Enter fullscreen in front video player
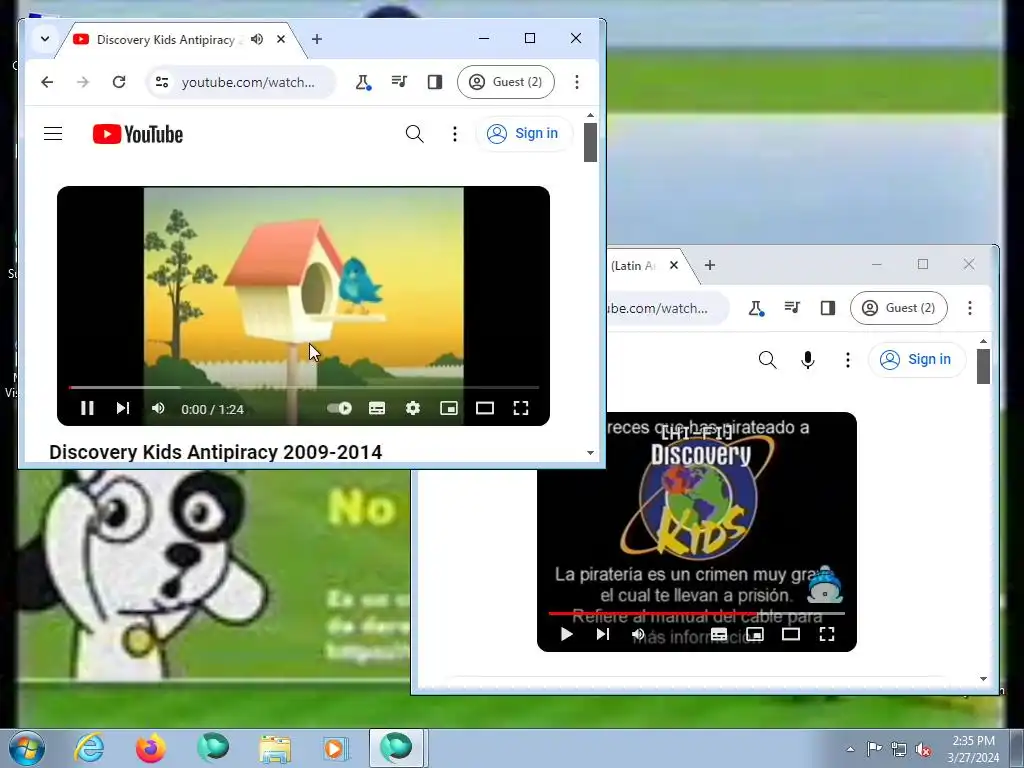1024x768 pixels. tap(520, 408)
